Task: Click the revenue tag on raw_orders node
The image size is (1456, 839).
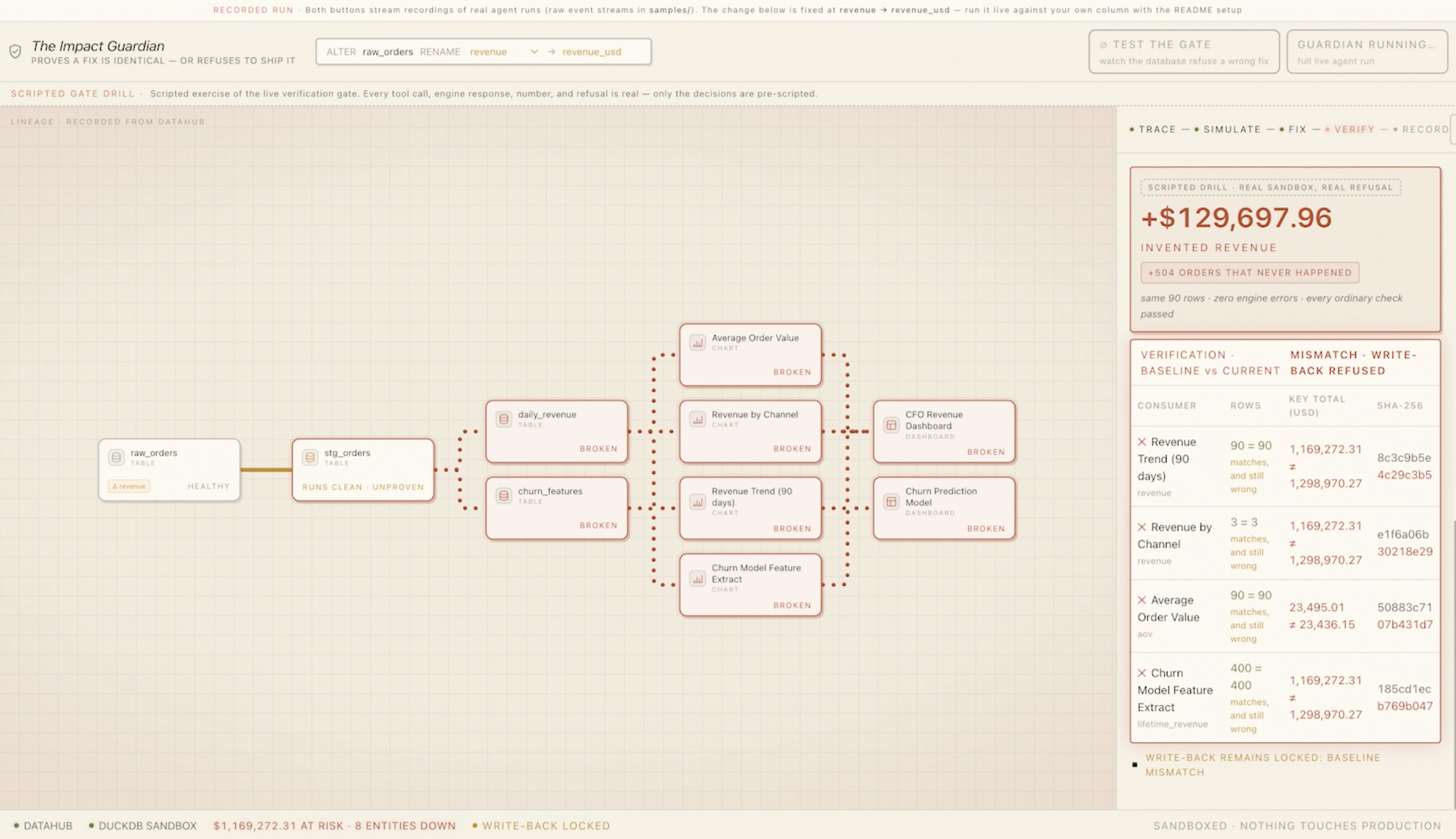Action: point(129,486)
